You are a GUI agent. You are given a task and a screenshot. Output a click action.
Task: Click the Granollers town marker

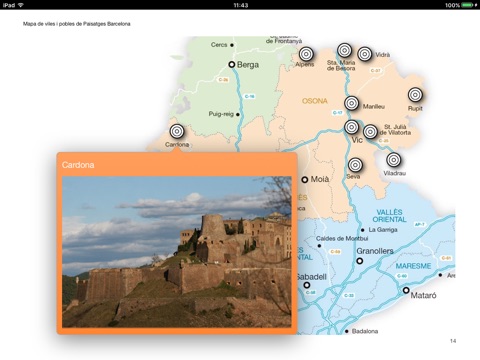pyautogui.click(x=360, y=261)
